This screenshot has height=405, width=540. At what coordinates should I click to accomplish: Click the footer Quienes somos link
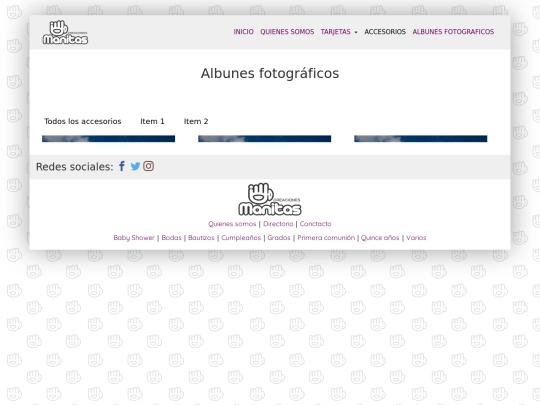[232, 224]
